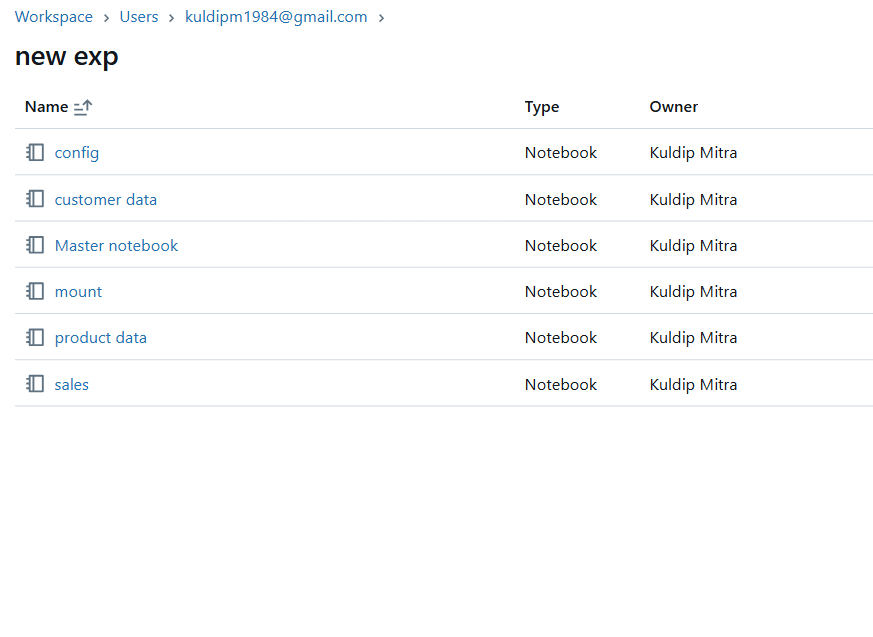
Task: Open the mount notebook
Action: pyautogui.click(x=78, y=291)
